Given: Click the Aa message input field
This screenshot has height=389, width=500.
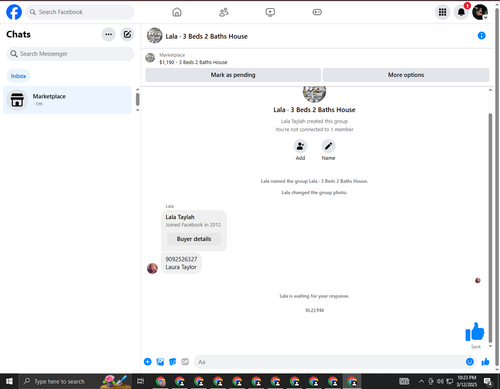Looking at the screenshot, I should pos(330,362).
